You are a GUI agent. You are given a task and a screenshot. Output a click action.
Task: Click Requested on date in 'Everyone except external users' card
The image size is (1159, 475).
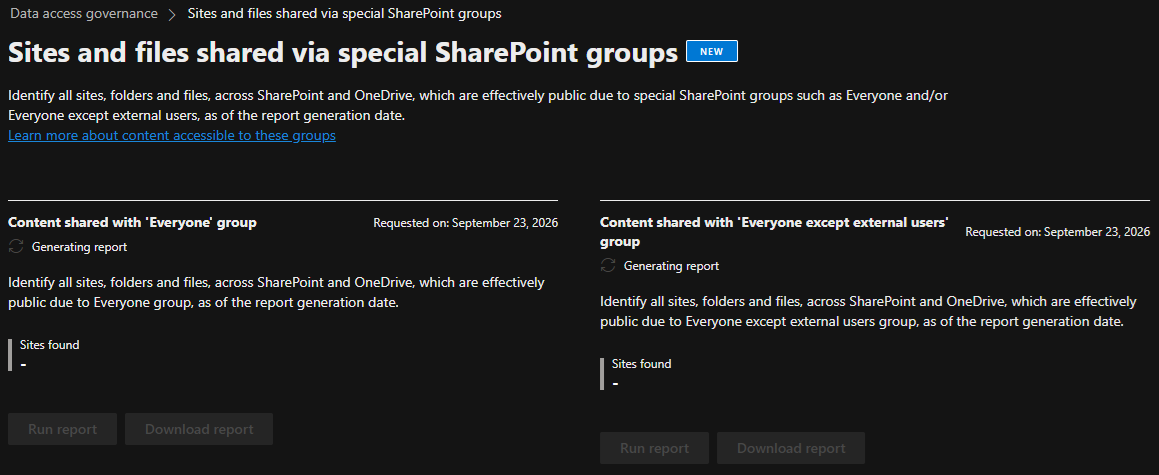1058,232
